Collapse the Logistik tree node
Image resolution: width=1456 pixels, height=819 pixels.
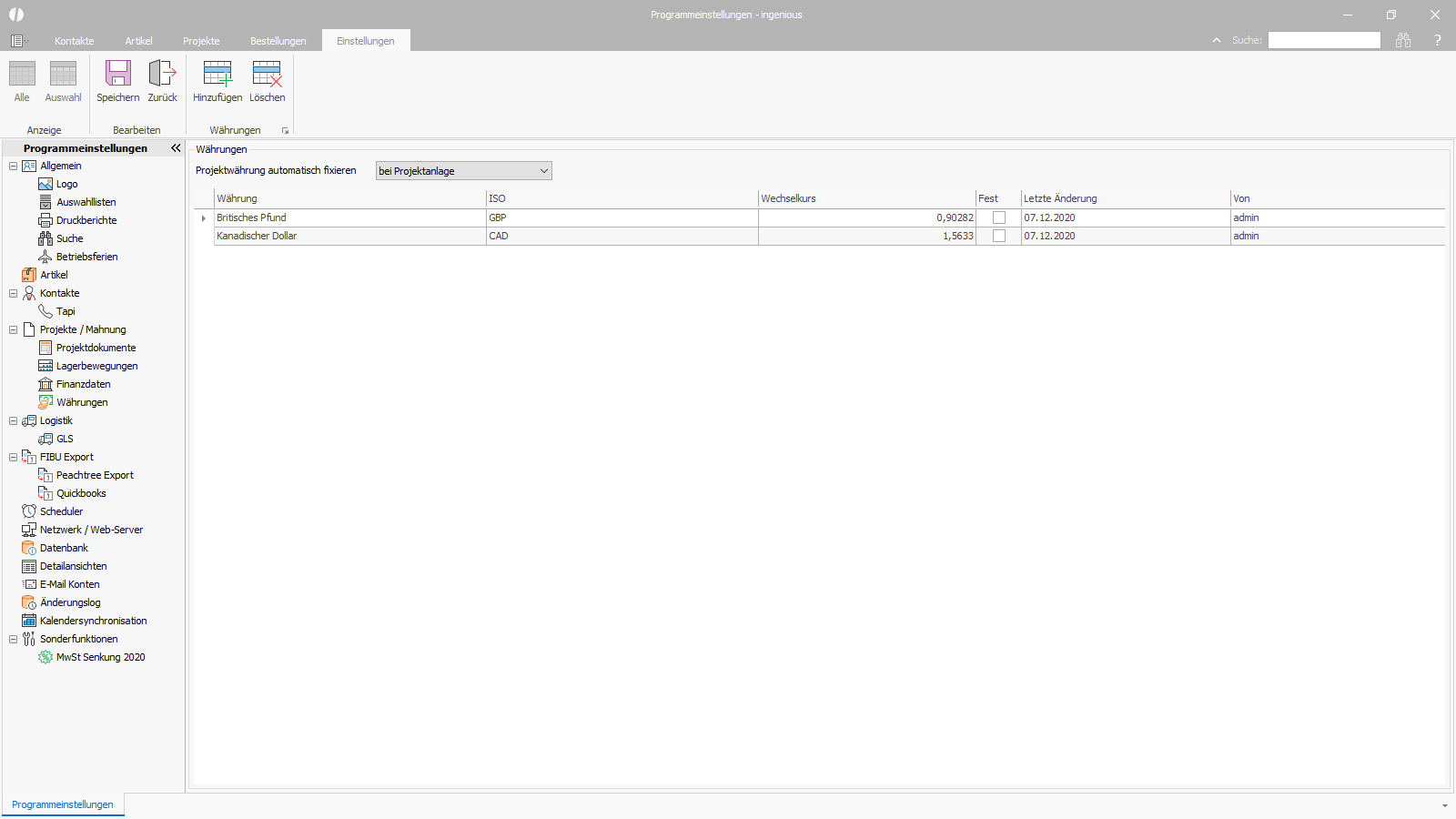pos(13,420)
